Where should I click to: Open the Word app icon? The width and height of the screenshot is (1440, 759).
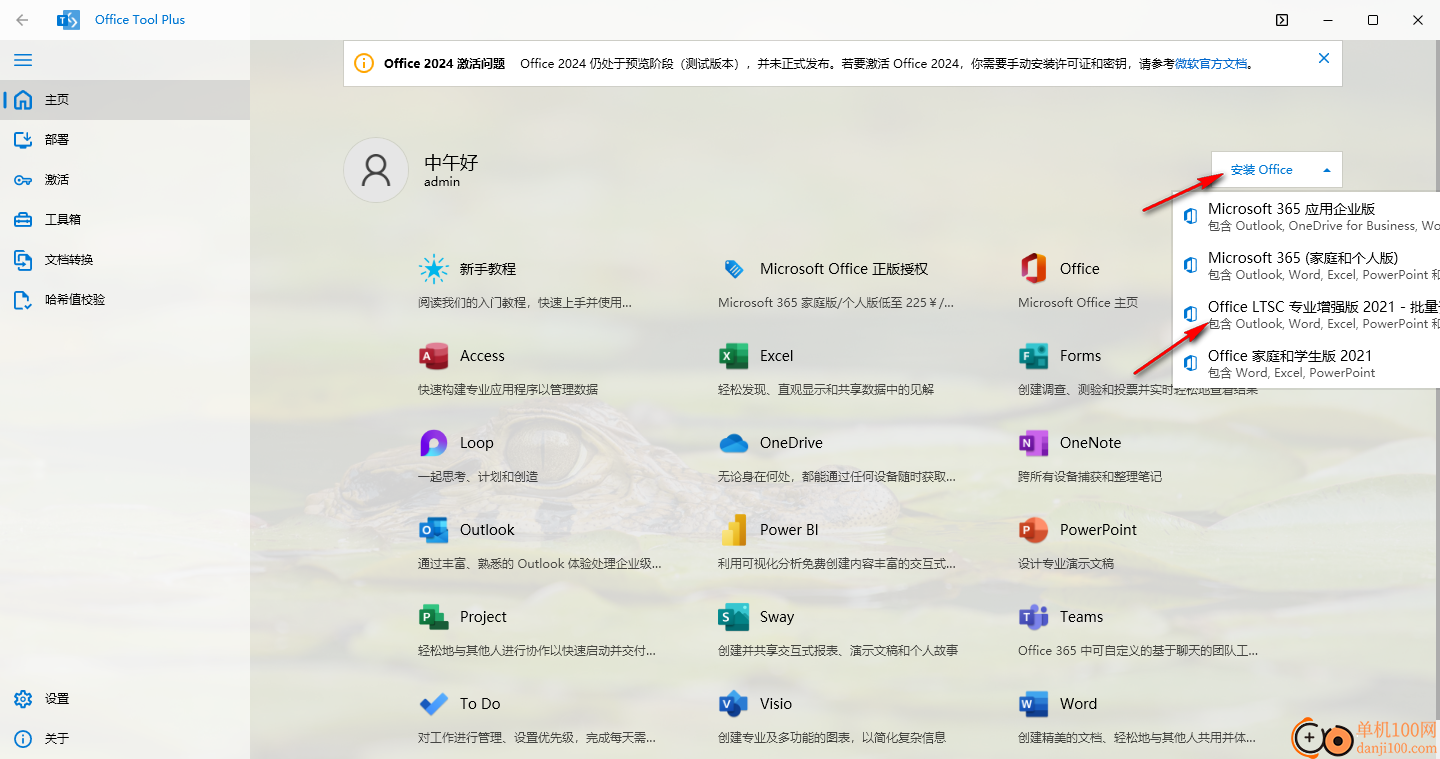1033,704
